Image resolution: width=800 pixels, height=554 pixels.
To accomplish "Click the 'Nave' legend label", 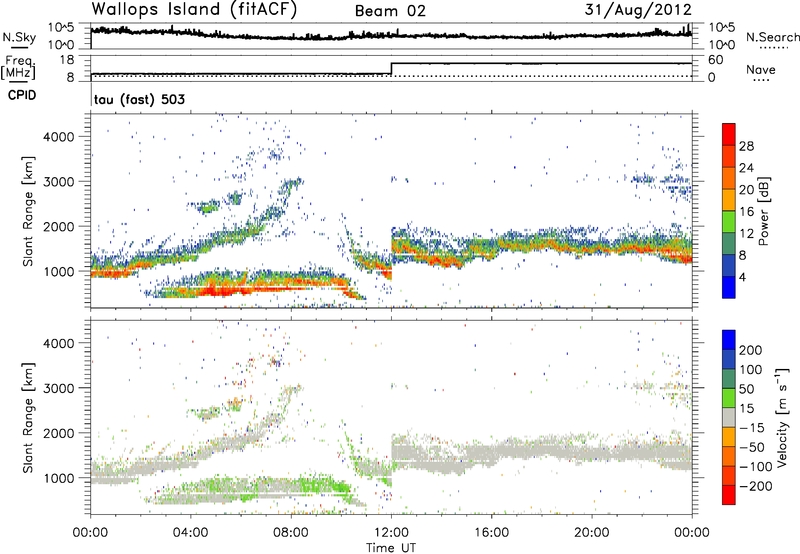I will pos(761,70).
